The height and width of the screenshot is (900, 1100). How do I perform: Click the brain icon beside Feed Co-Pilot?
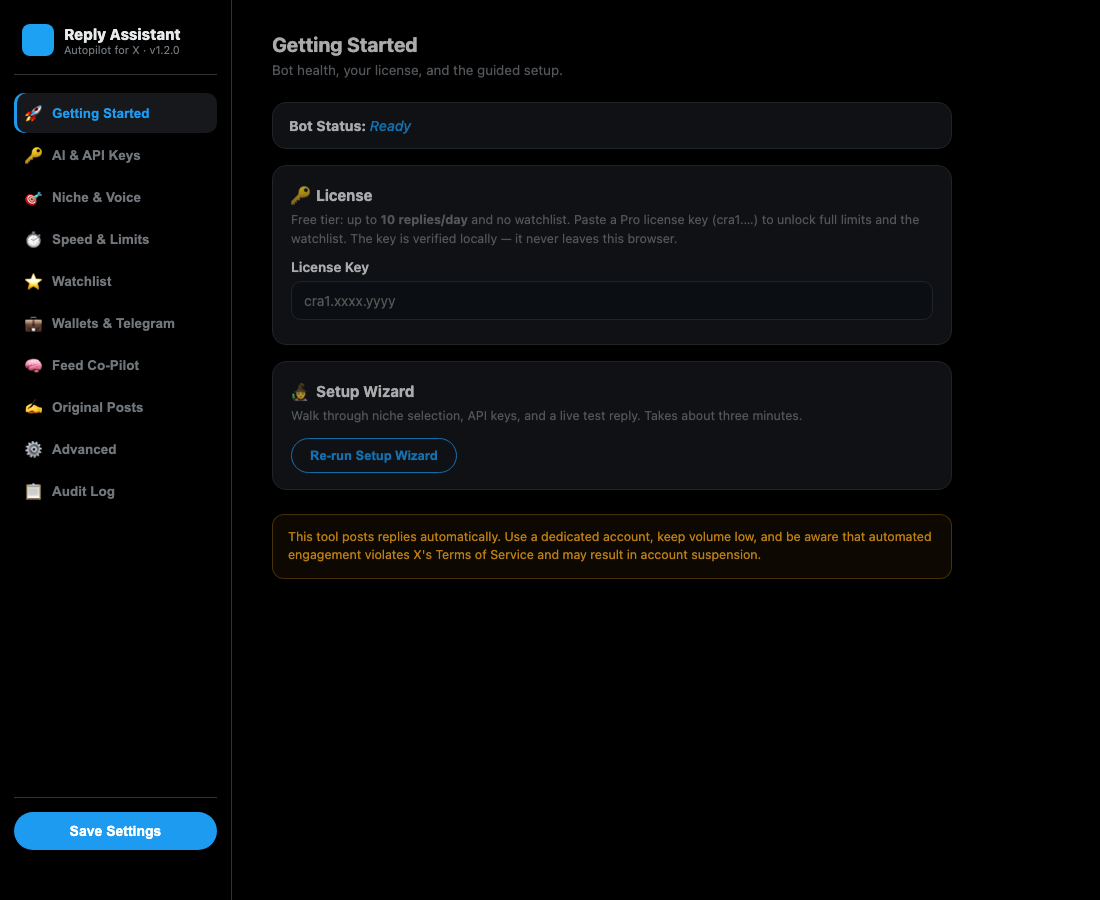click(x=33, y=366)
